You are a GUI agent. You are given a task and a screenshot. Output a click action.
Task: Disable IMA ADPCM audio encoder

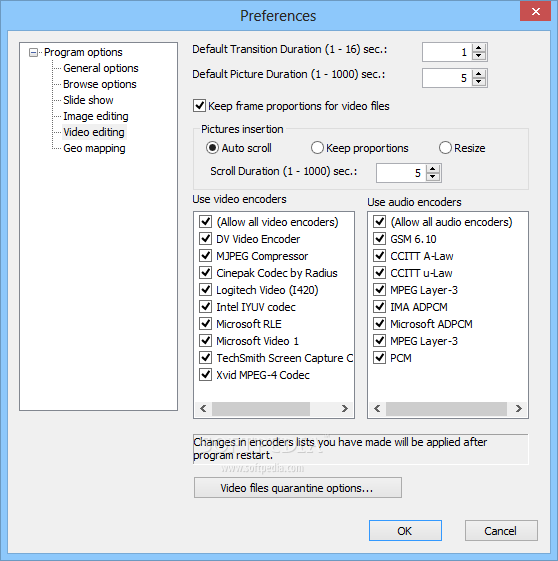[379, 307]
